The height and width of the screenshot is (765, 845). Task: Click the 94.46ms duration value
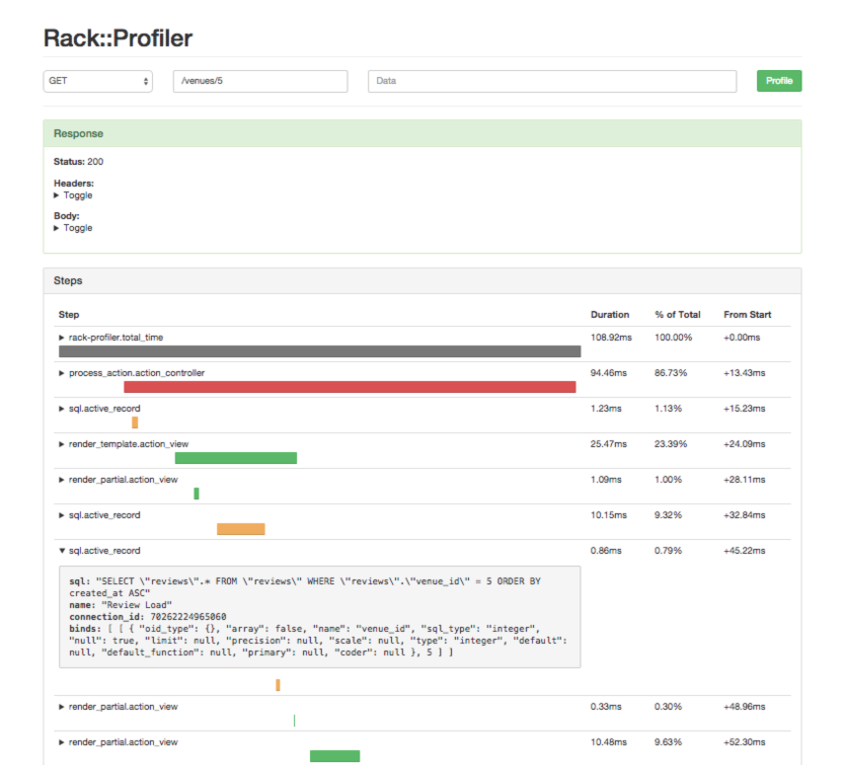pyautogui.click(x=609, y=373)
